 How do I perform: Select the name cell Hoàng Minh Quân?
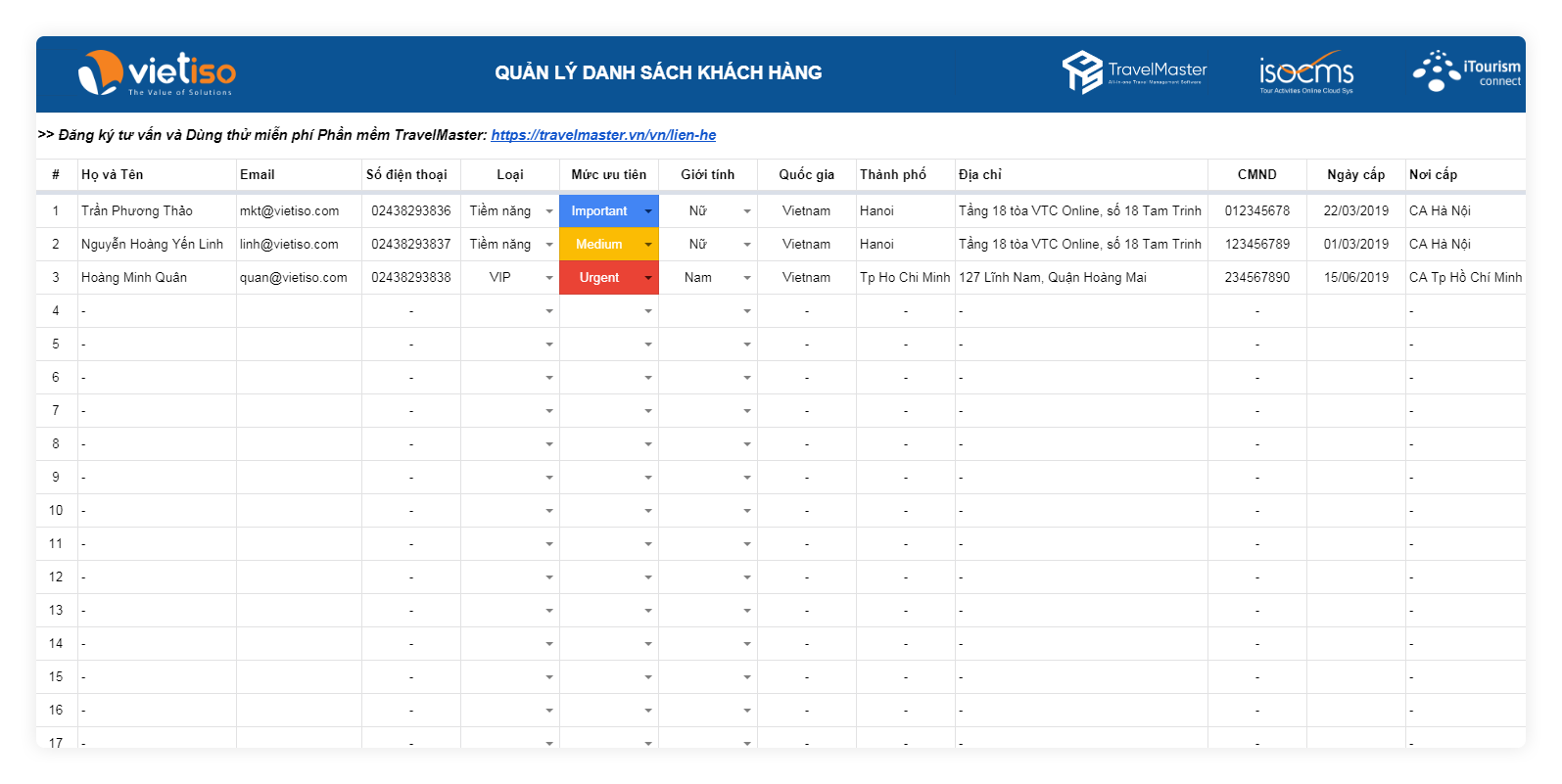pyautogui.click(x=157, y=278)
